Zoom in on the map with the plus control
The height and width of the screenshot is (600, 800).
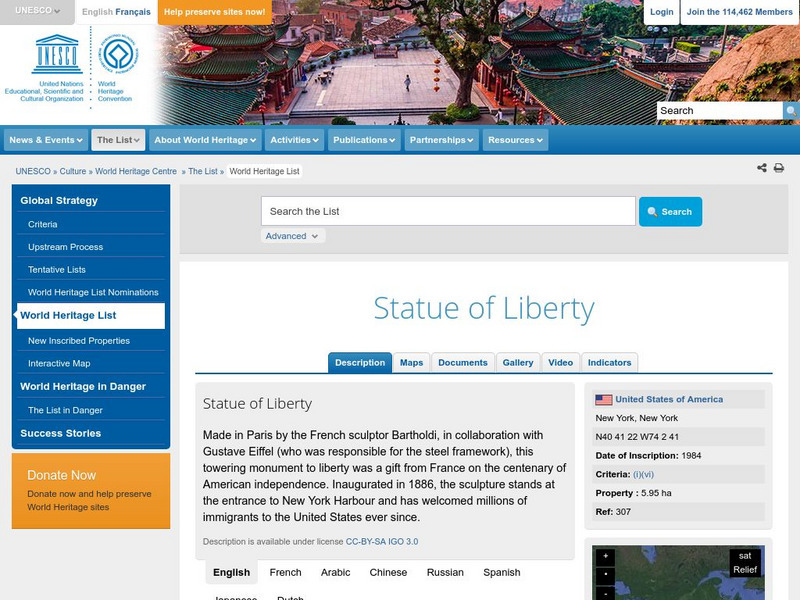click(x=605, y=555)
